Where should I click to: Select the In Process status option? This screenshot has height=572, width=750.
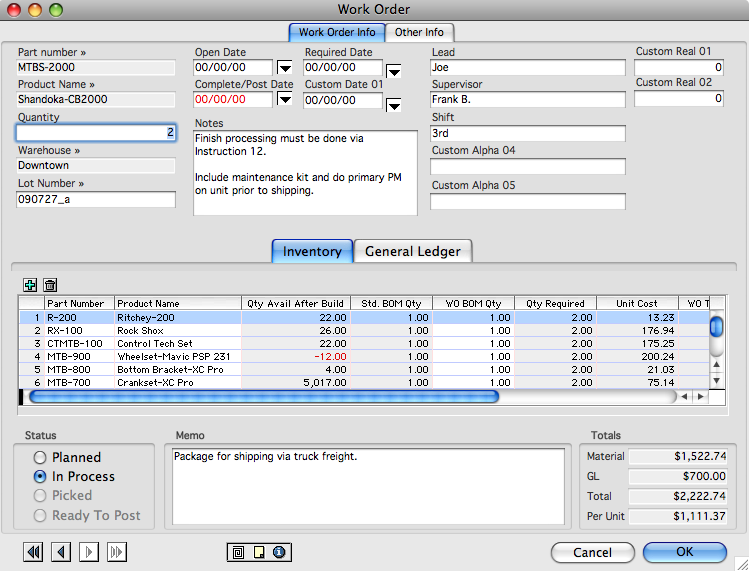click(40, 477)
